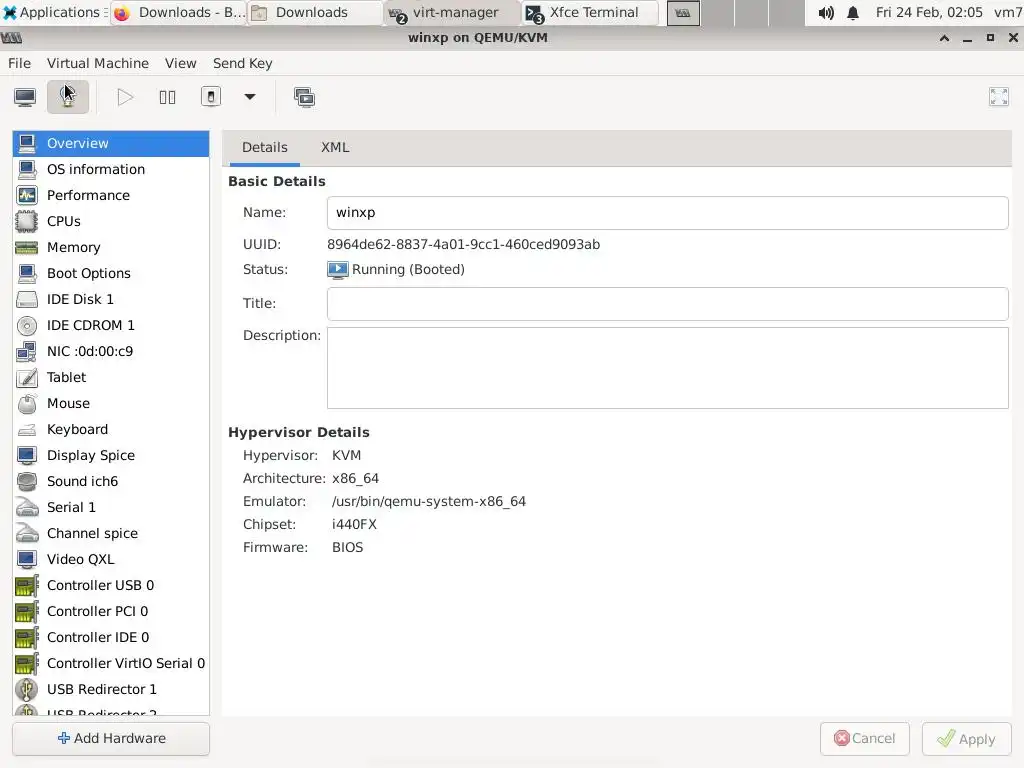The image size is (1024, 768).
Task: Select Overview in the hardware list
Action: pos(111,143)
